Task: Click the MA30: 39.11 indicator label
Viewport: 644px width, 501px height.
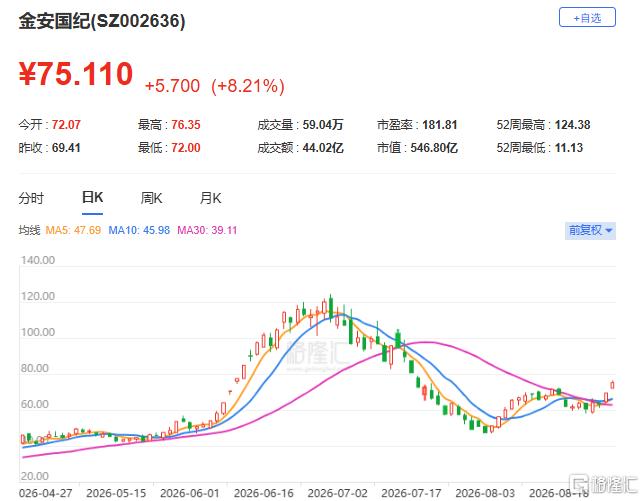Action: [x=207, y=230]
